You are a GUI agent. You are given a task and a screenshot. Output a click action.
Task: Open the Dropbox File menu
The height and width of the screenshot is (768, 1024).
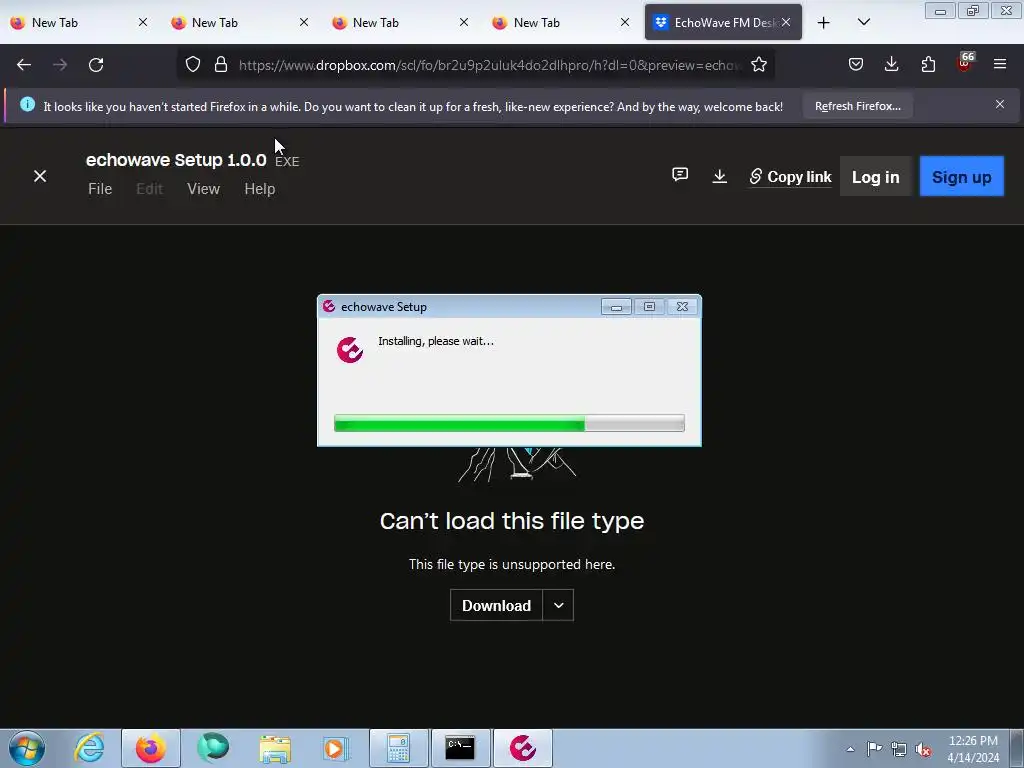[100, 189]
